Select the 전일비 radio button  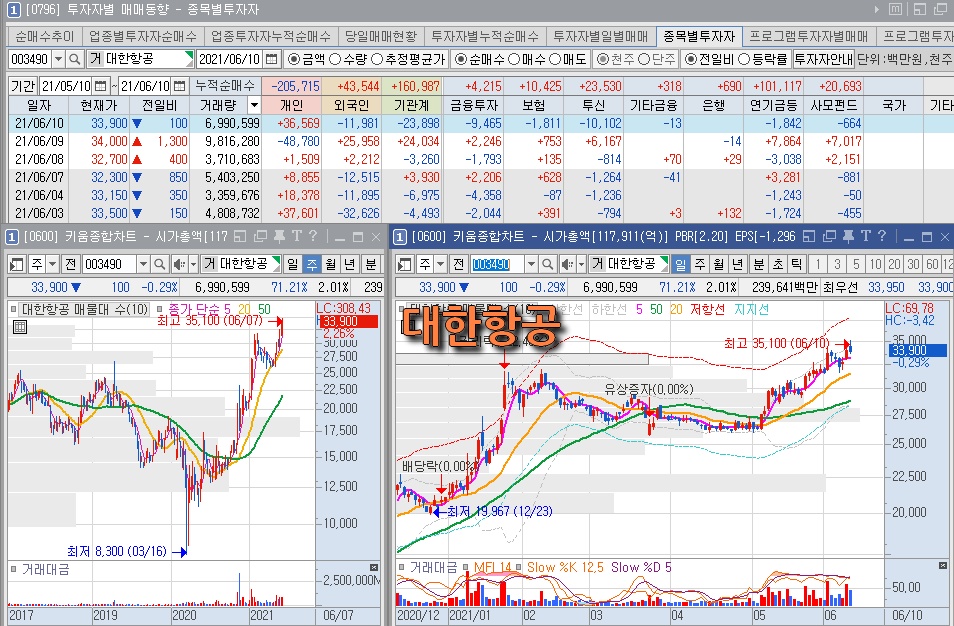(691, 59)
